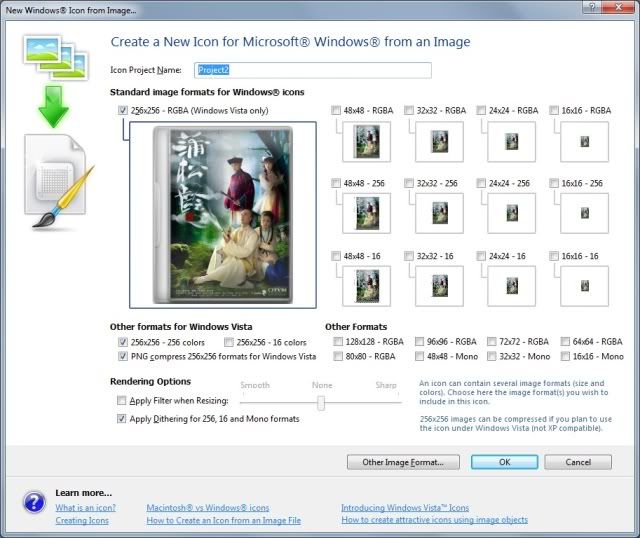Close the New Windows Icon from Image dialog
The width and height of the screenshot is (640, 538).
coord(618,7)
